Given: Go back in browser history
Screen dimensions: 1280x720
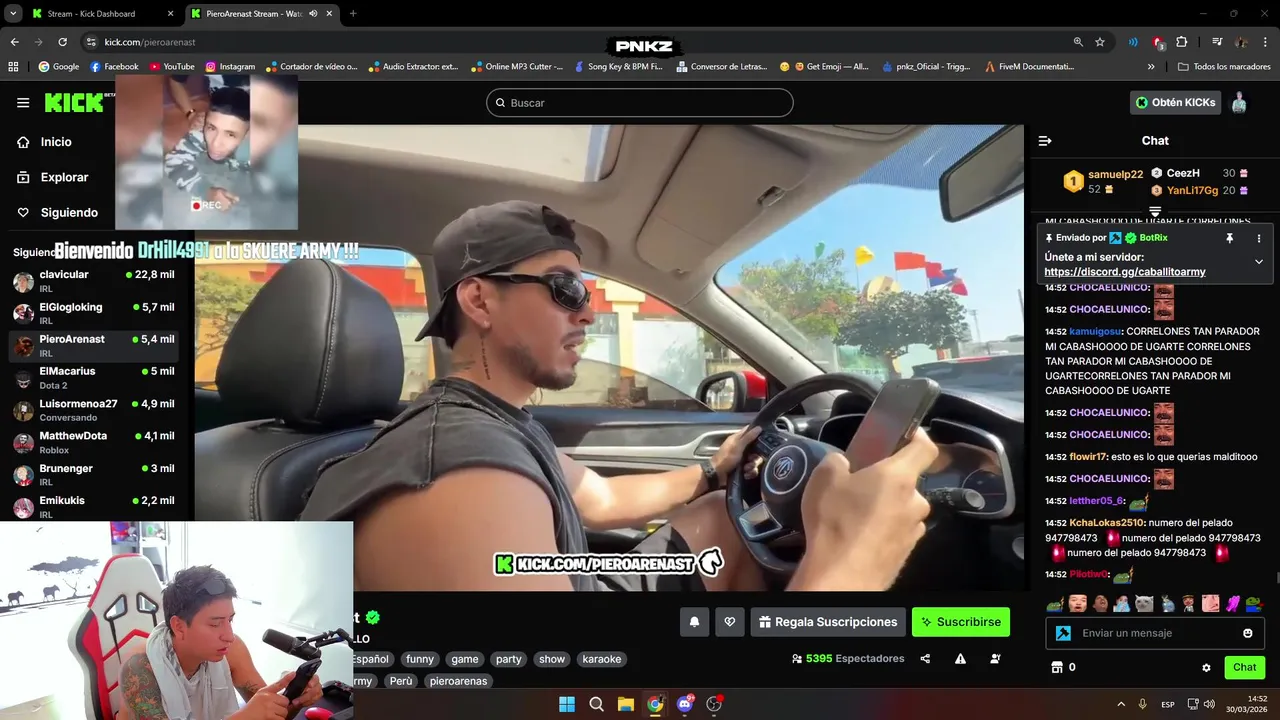Looking at the screenshot, I should [x=14, y=42].
